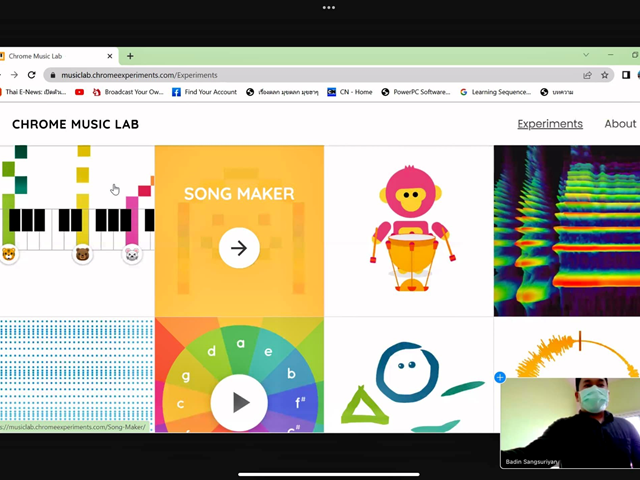Click the blue plus button on video thumbnail
Screen dimensions: 640x480
pyautogui.click(x=500, y=378)
